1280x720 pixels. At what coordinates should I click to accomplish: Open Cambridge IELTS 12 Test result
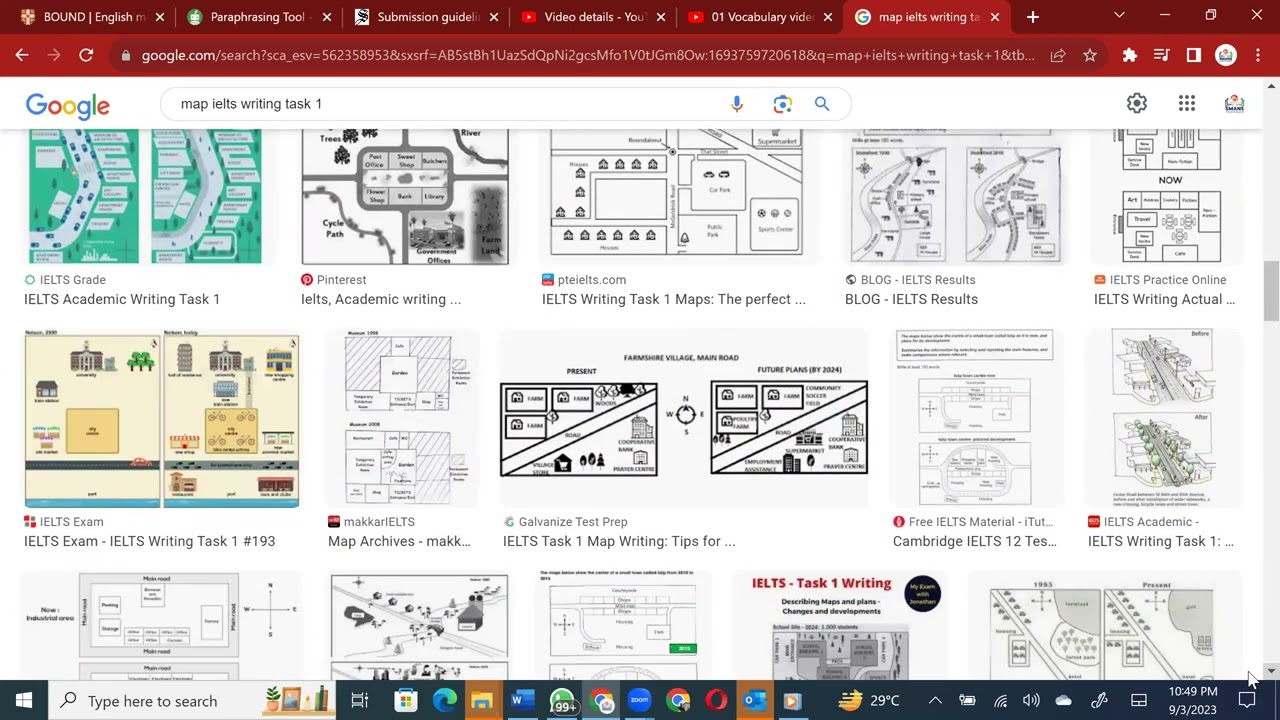[x=975, y=541]
